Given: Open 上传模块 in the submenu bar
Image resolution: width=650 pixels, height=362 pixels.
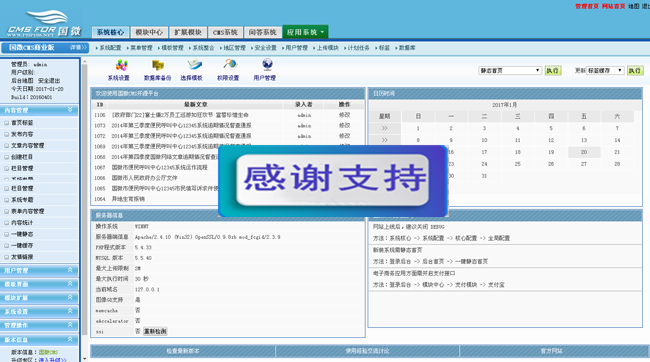Looking at the screenshot, I should coord(327,48).
